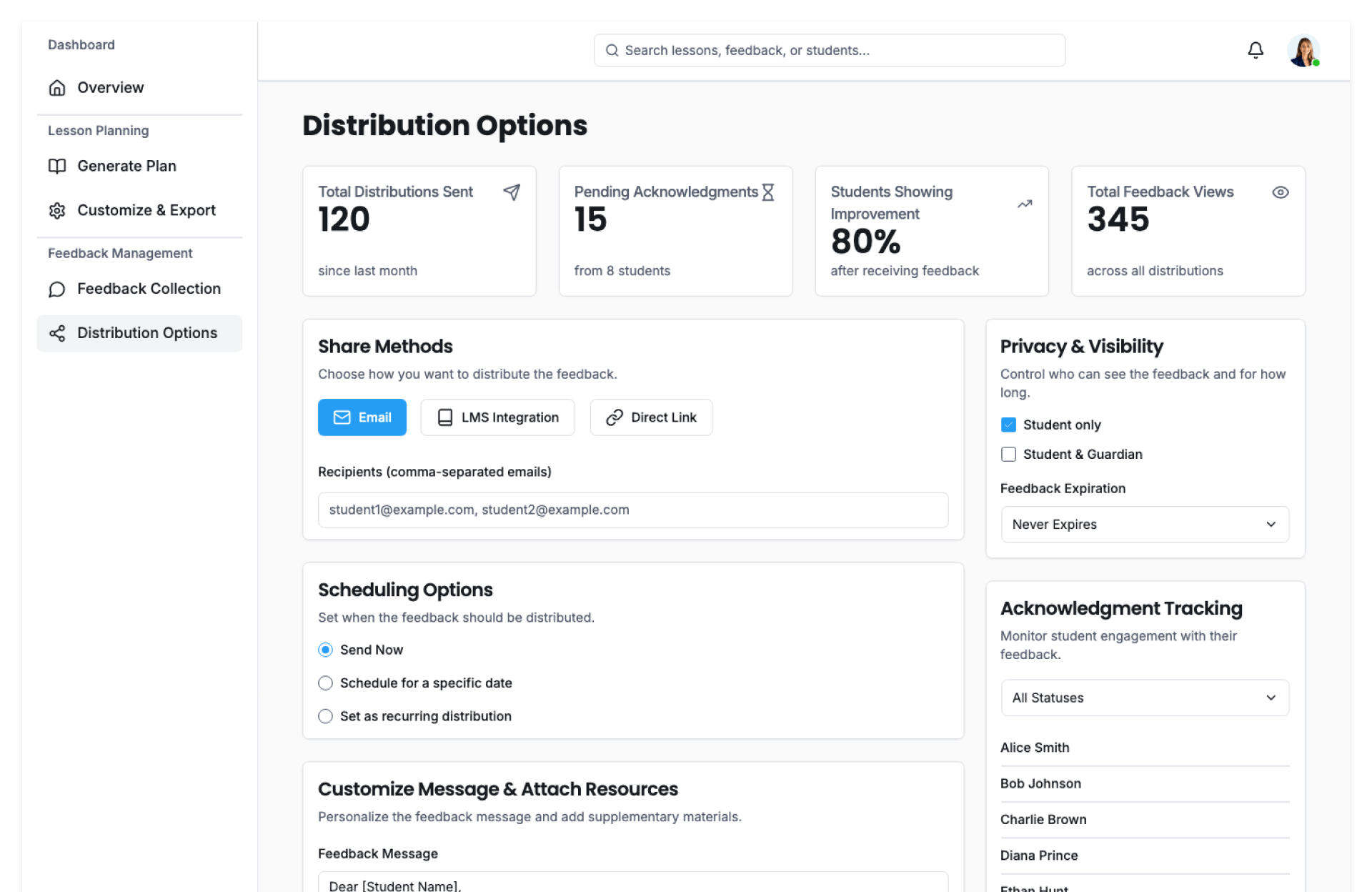Viewport: 1372px width, 892px height.
Task: Uncheck the Student only checkbox
Action: (1008, 425)
